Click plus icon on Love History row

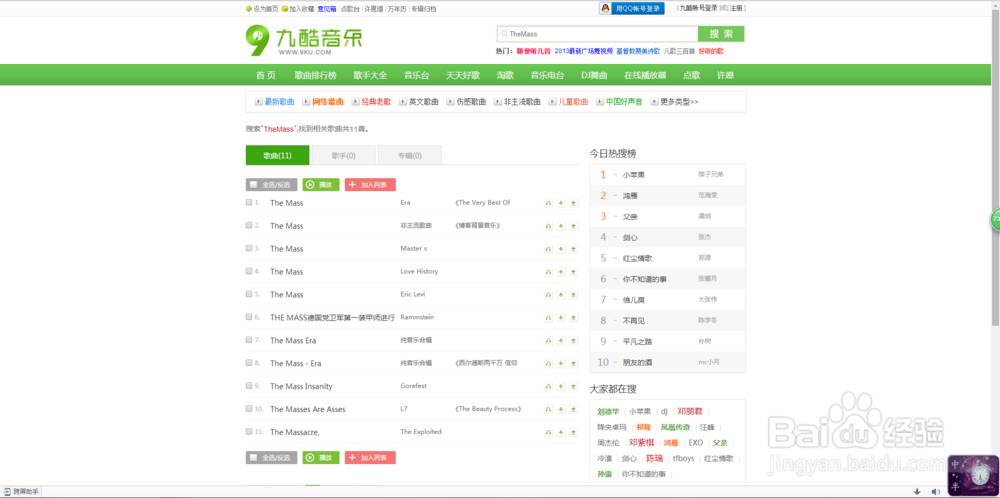561,272
